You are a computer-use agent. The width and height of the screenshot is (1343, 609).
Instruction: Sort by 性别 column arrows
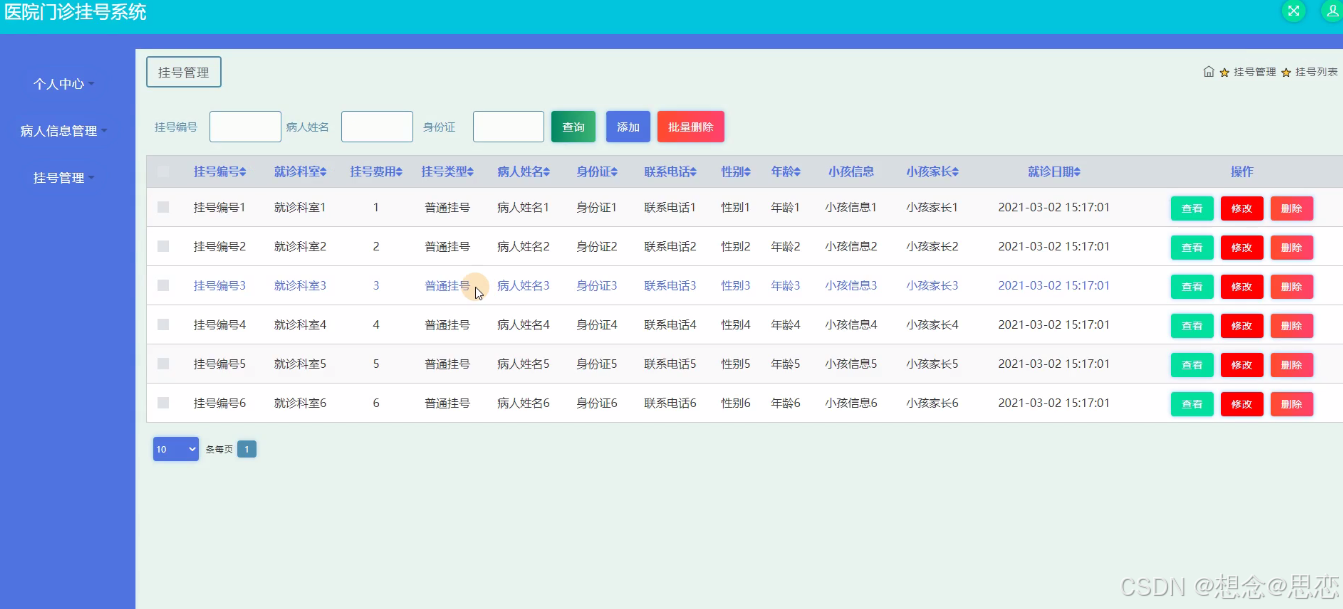click(749, 172)
